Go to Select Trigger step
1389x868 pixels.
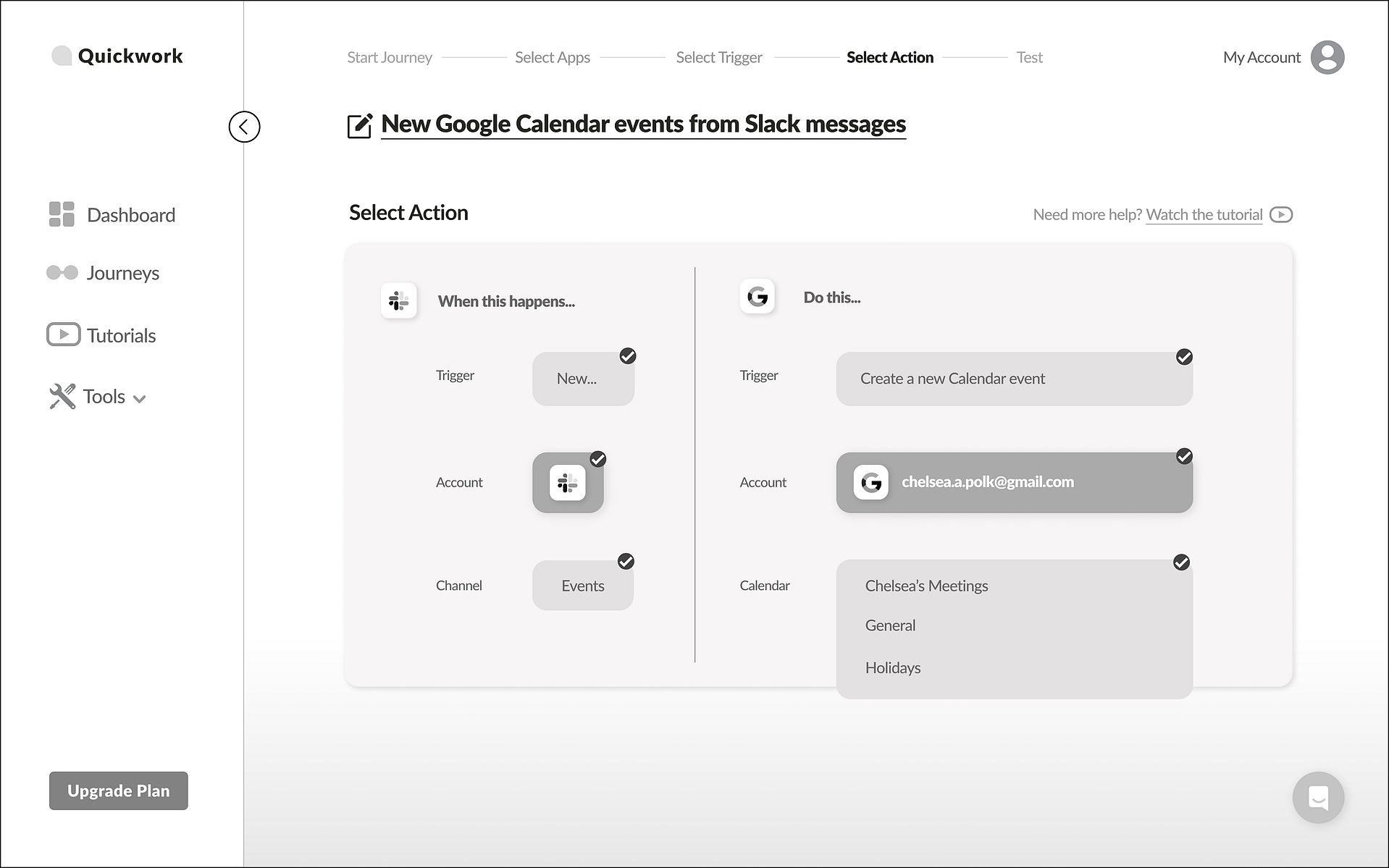click(719, 57)
